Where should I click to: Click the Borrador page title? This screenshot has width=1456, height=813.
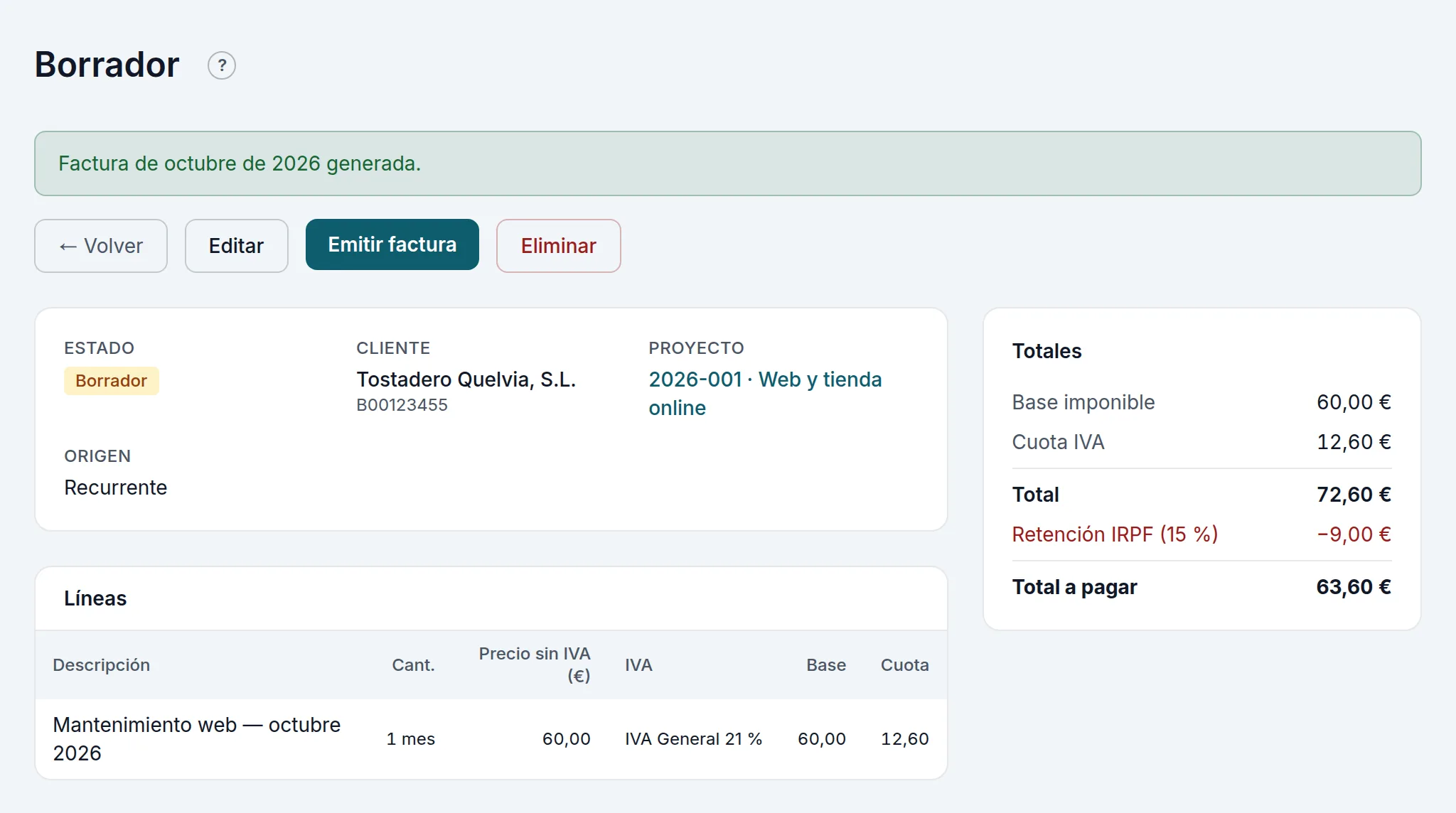click(107, 65)
